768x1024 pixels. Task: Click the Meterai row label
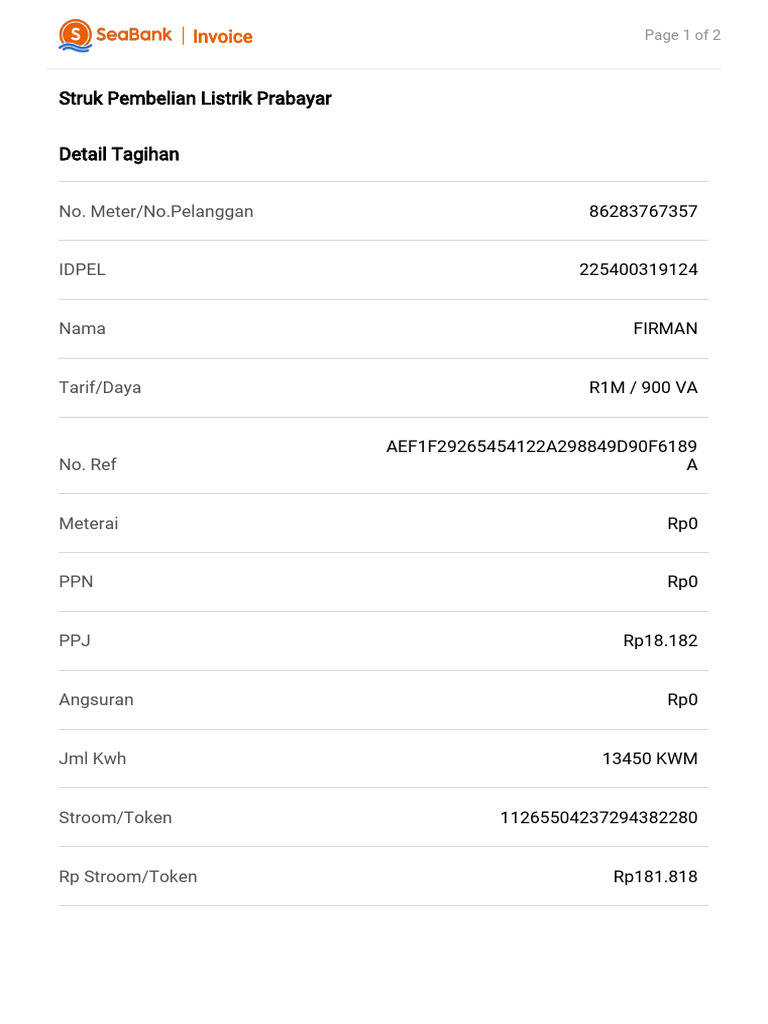point(88,523)
